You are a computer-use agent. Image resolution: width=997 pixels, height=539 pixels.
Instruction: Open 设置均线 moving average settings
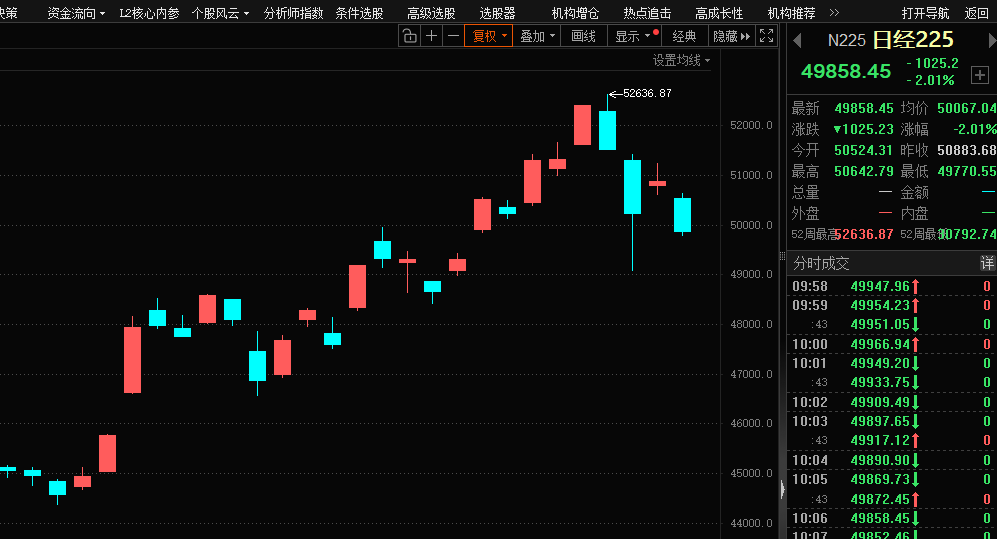coord(681,60)
